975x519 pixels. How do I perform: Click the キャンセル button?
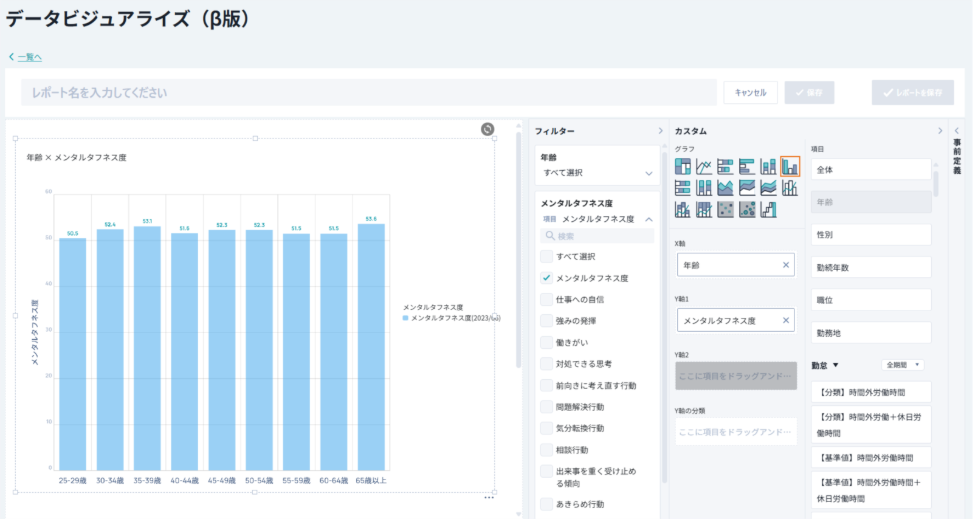click(x=751, y=93)
